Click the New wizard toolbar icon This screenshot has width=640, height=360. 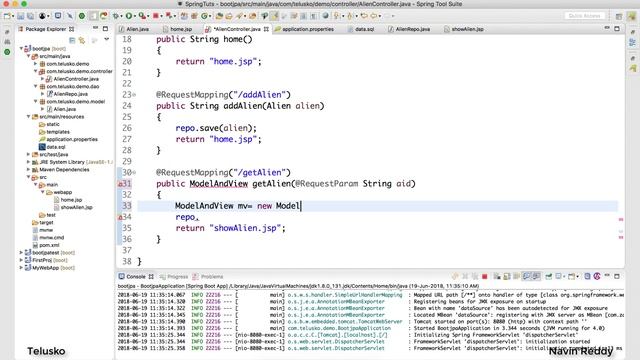[x=7, y=16]
